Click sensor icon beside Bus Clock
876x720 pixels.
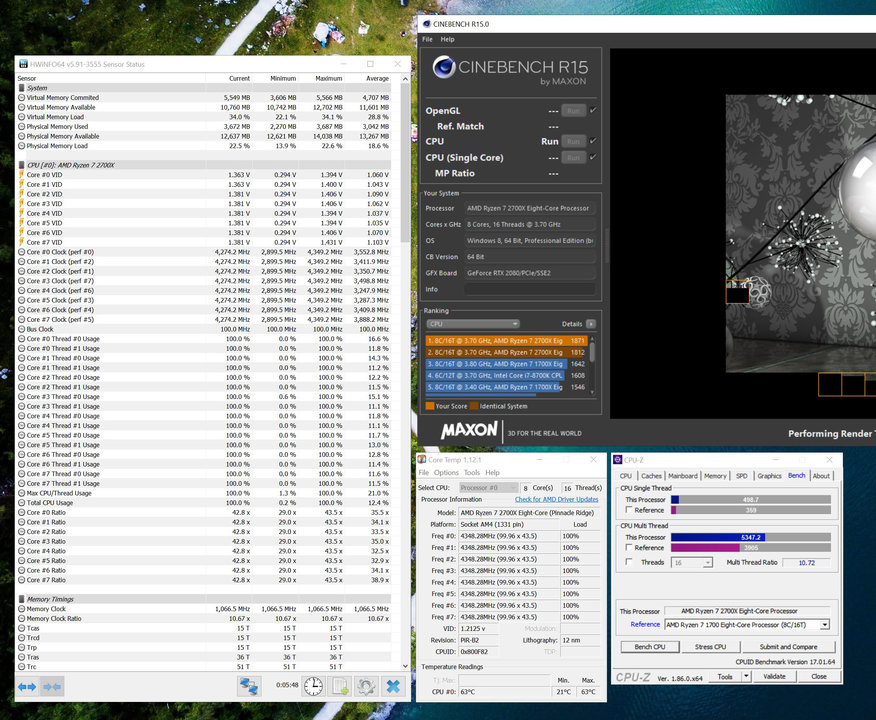[x=22, y=329]
